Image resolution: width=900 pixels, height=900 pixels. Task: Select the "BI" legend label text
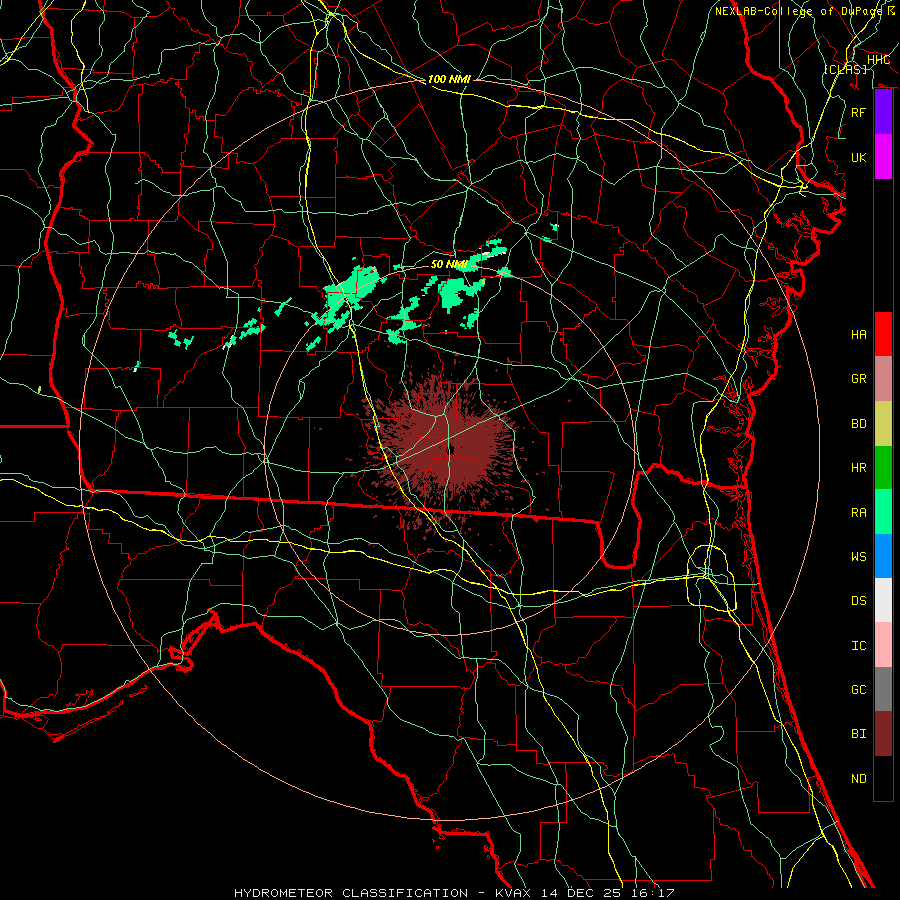point(858,734)
